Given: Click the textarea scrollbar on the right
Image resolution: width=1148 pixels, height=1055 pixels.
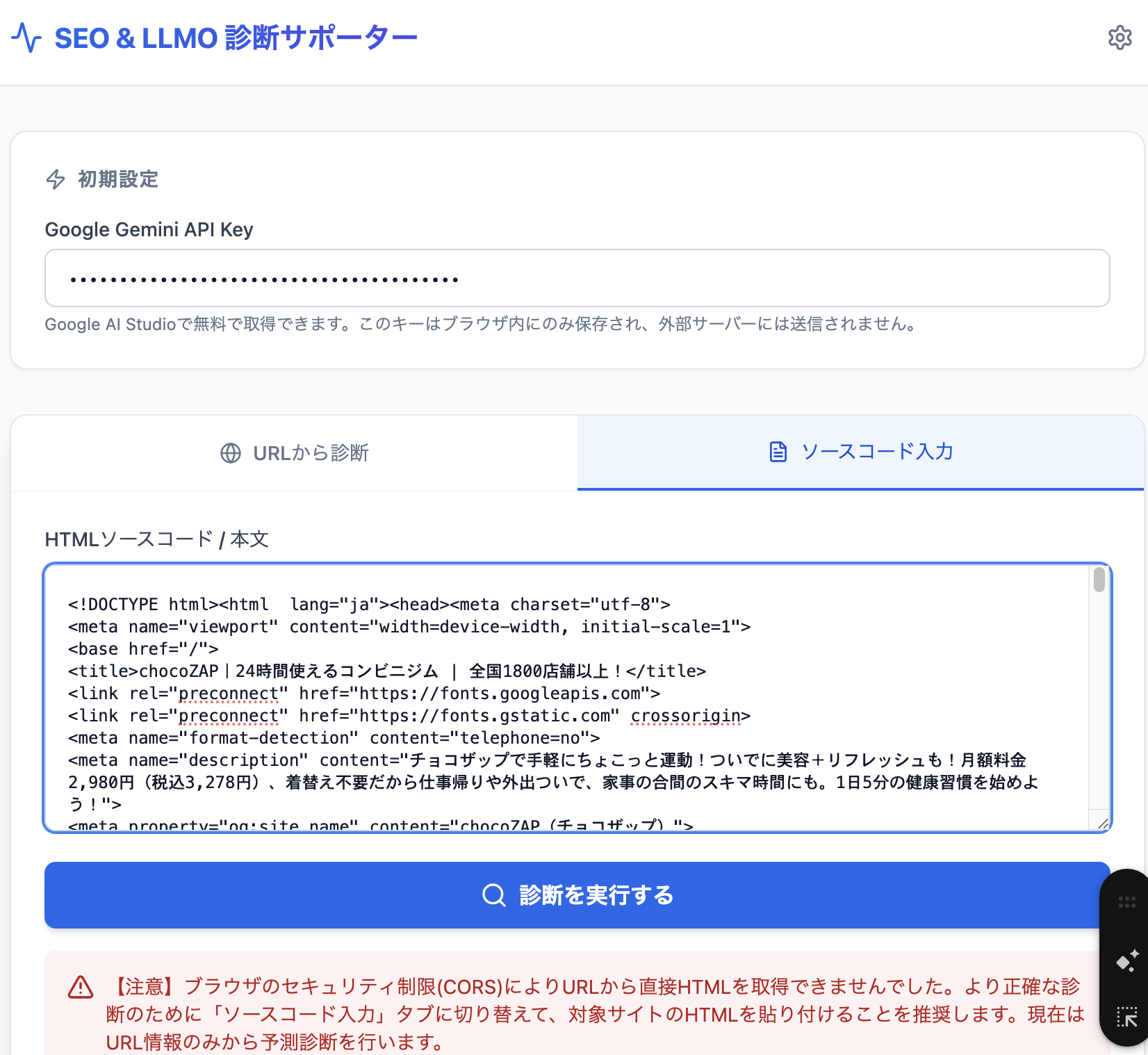Looking at the screenshot, I should click(1099, 578).
